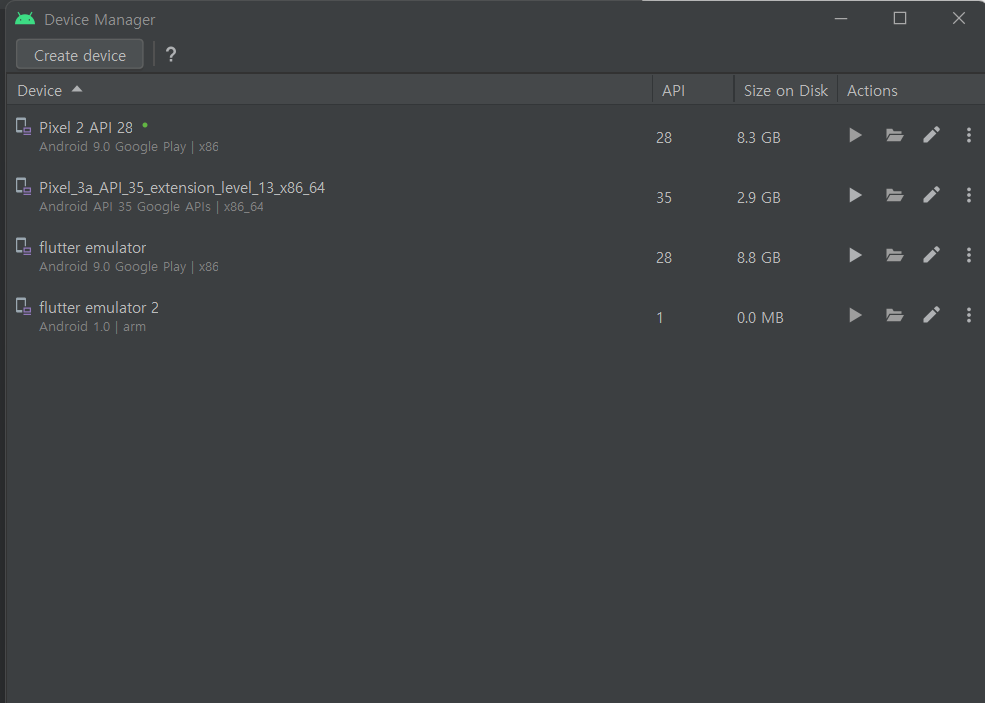Select the Pixel 2 API 28 row name

click(86, 128)
